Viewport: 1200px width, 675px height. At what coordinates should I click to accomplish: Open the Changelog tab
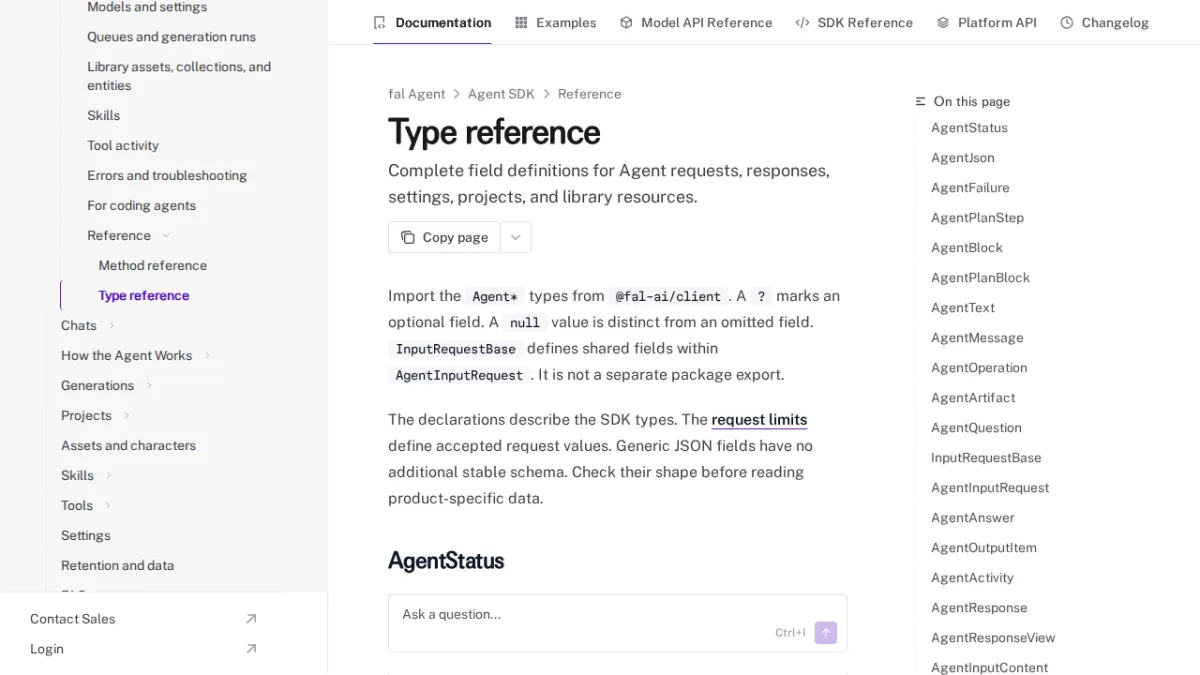(x=1105, y=22)
